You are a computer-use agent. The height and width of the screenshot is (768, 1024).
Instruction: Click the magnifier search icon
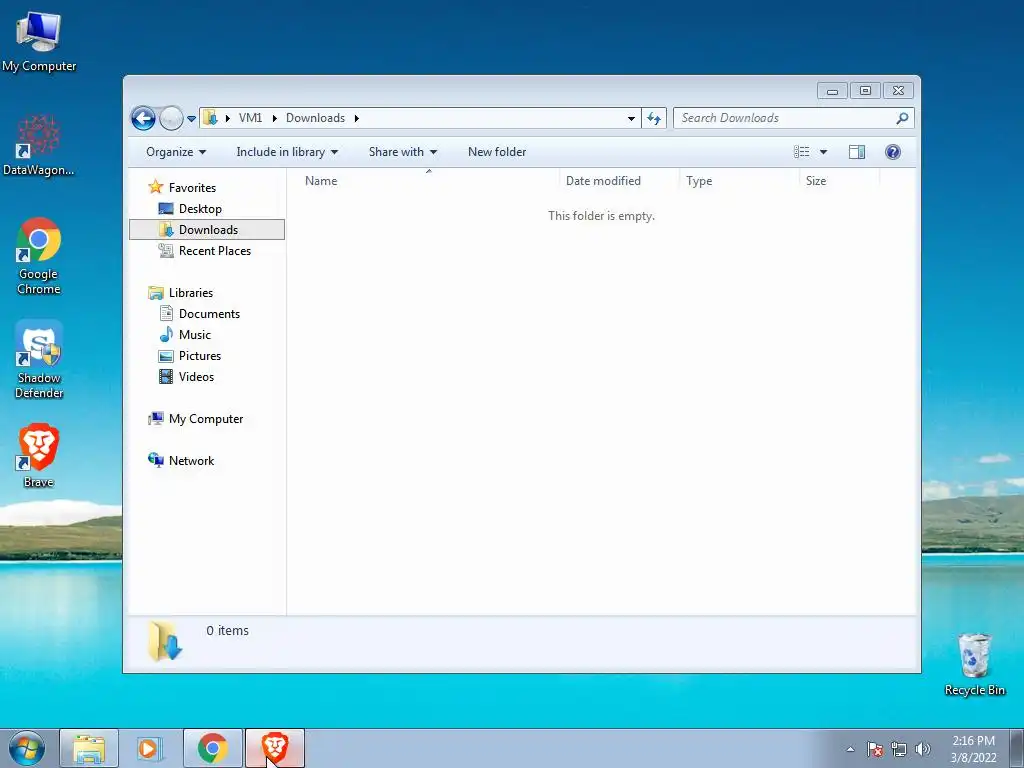click(903, 118)
